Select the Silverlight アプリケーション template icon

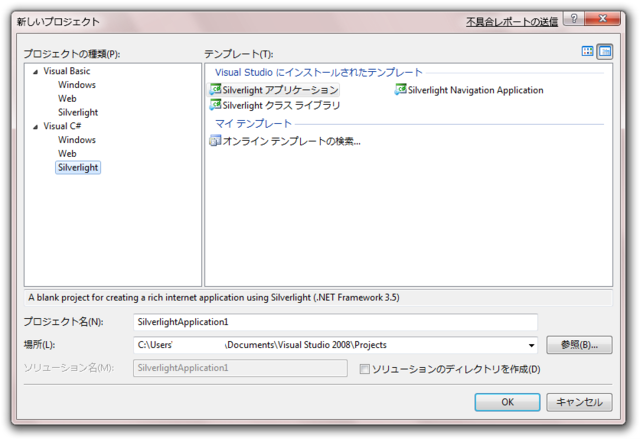[x=215, y=89]
